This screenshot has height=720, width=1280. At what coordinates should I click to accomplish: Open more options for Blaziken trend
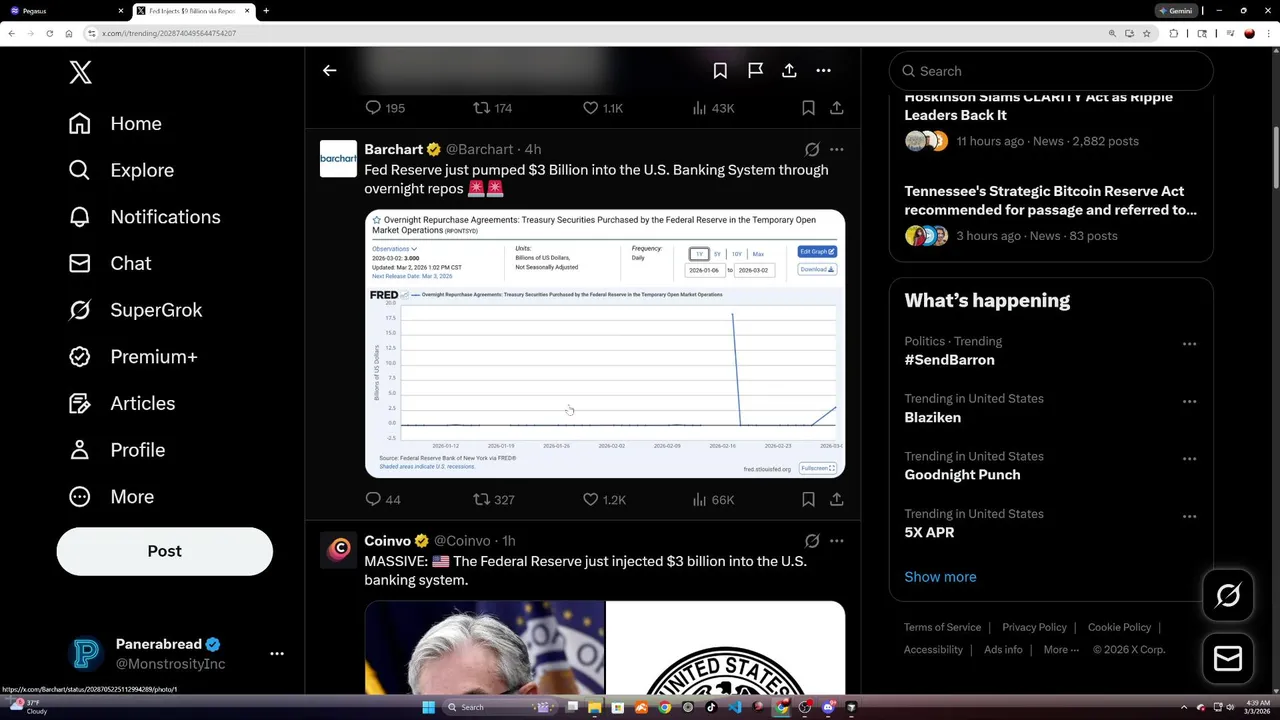[x=1189, y=402]
